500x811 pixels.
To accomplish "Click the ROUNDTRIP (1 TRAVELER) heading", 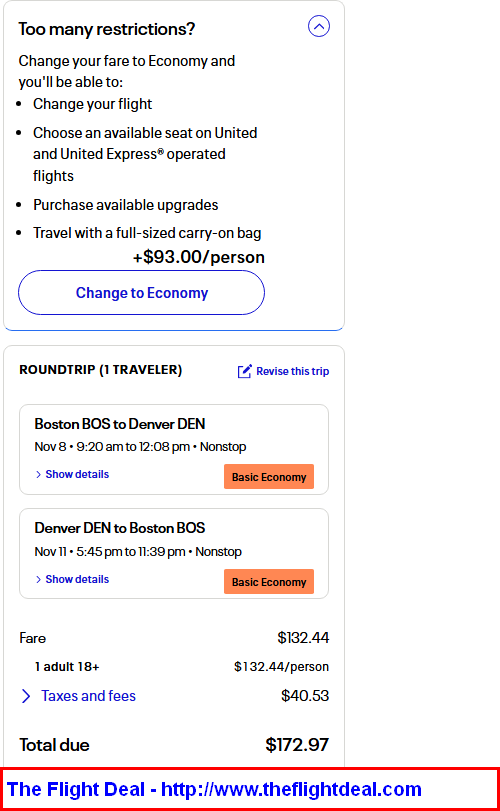I will click(x=101, y=370).
